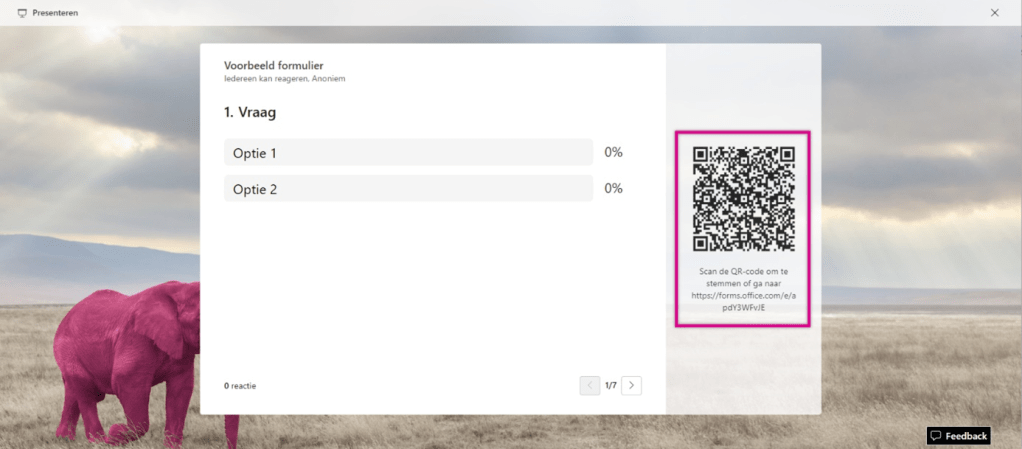
Task: Click the "0 reactie" response counter
Action: coord(240,385)
